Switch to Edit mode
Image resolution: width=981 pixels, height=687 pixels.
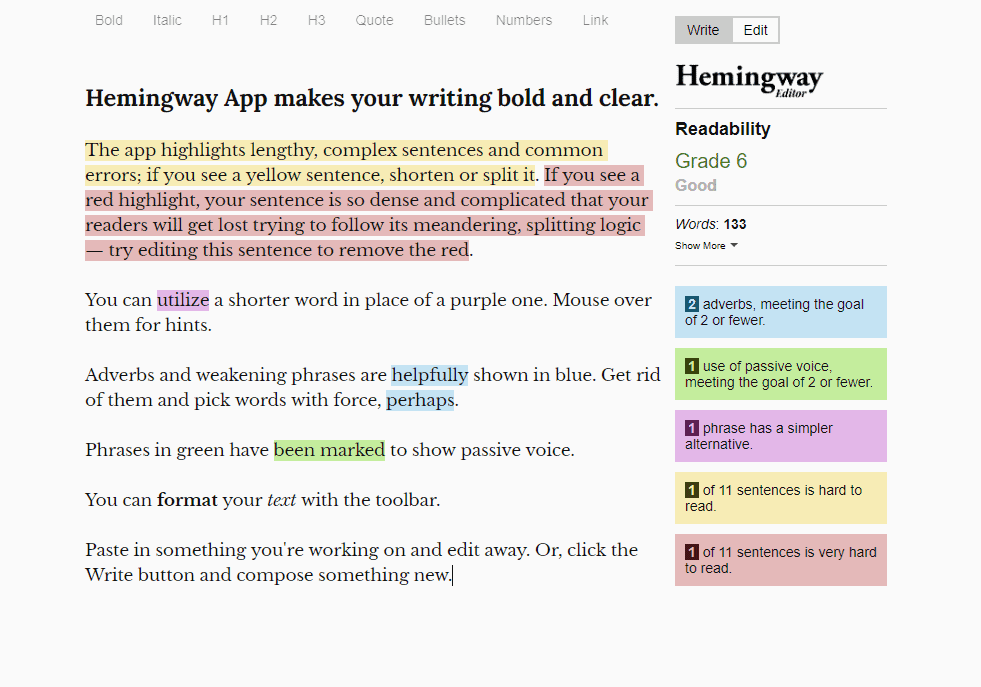click(x=755, y=30)
